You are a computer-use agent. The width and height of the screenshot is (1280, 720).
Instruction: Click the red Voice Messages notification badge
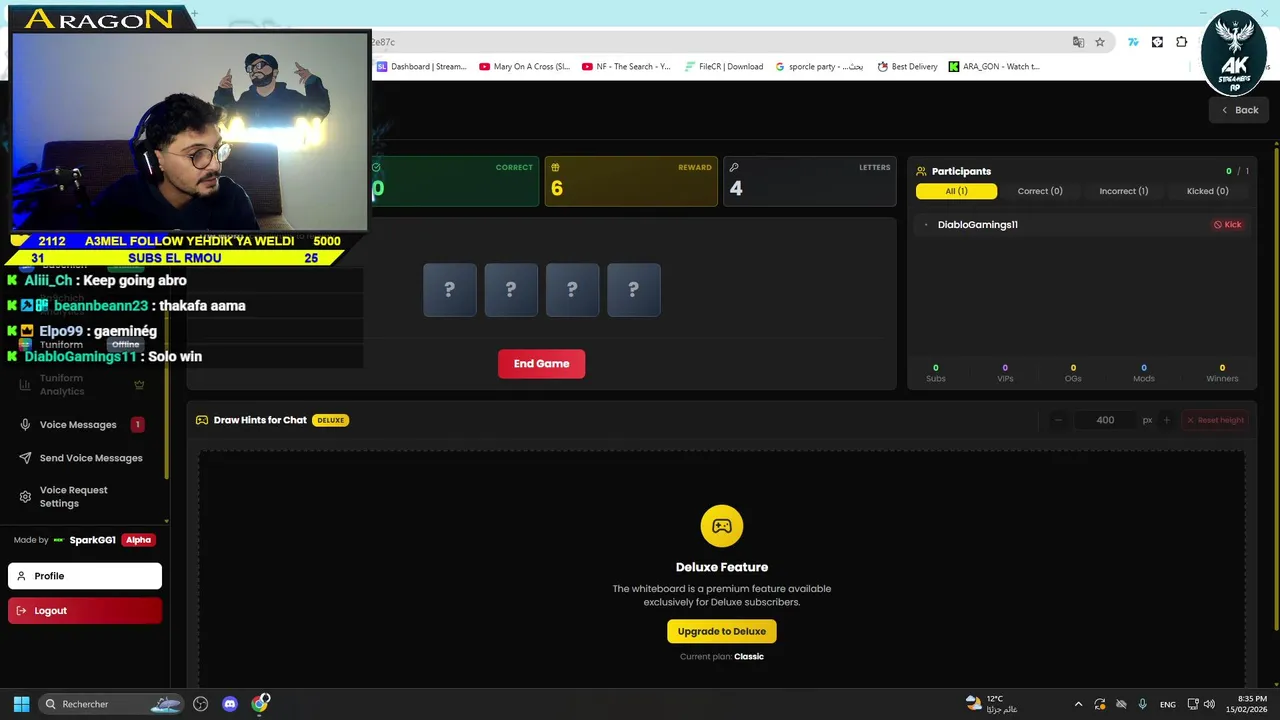[x=137, y=425]
